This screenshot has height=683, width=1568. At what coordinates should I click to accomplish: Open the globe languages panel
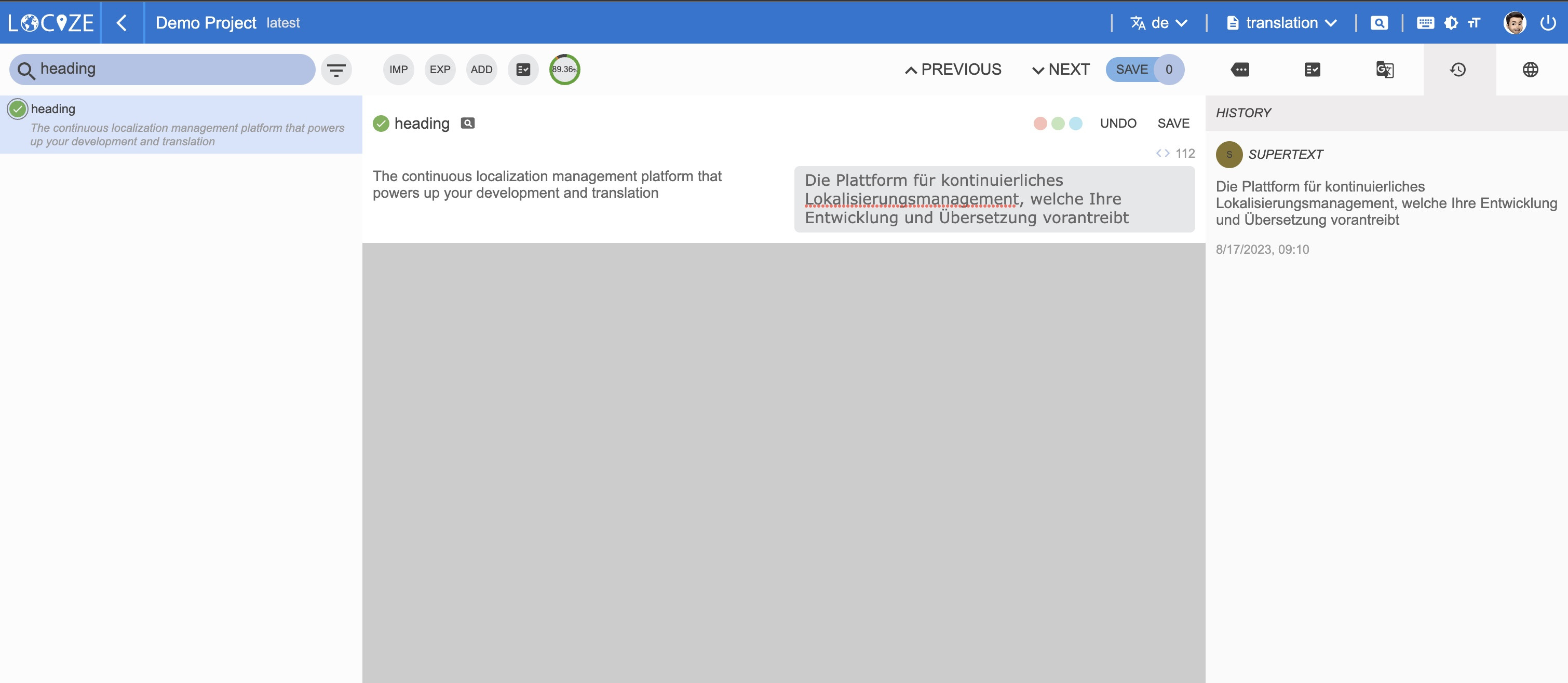coord(1530,70)
